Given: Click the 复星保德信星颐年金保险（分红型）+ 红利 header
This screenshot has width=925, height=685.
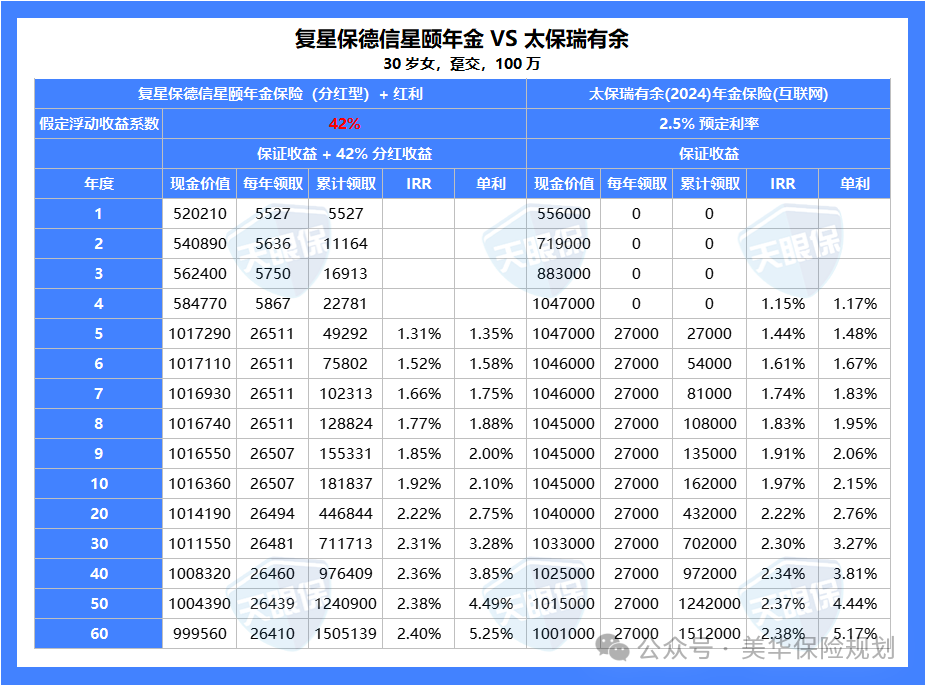Looking at the screenshot, I should click(x=280, y=95).
